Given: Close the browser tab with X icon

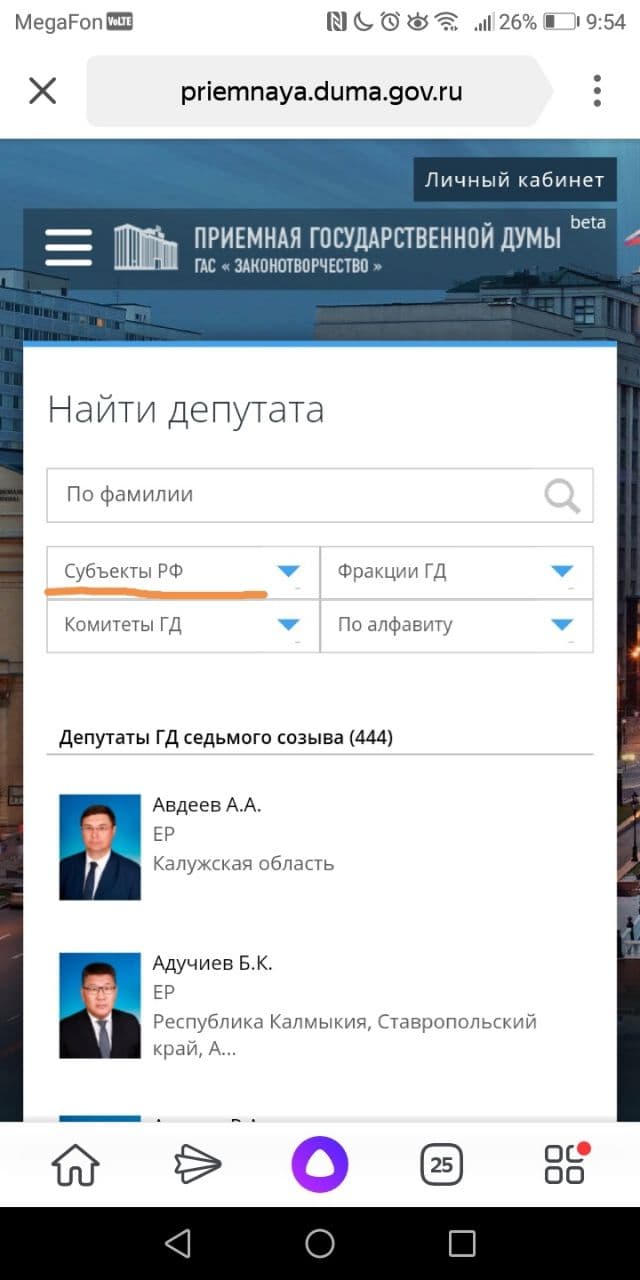Looking at the screenshot, I should click(42, 91).
